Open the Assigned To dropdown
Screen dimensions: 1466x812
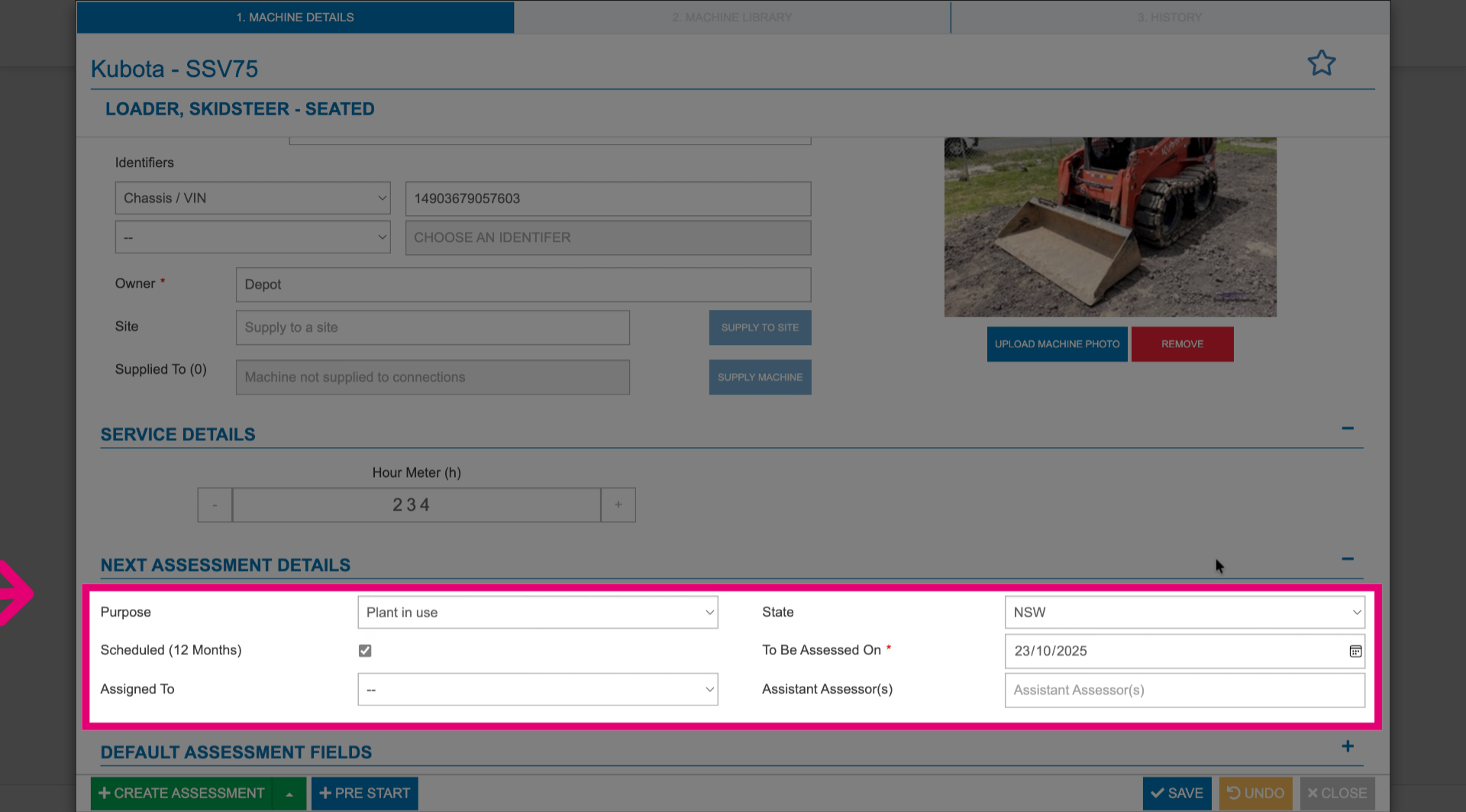(x=538, y=690)
